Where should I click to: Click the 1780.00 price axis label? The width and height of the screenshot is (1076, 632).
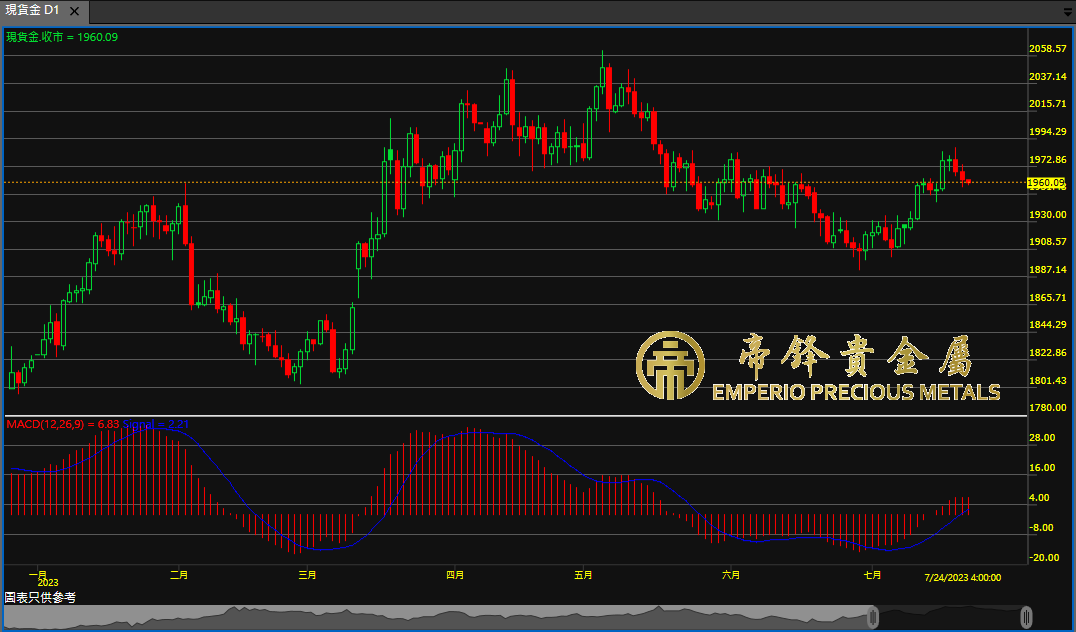pyautogui.click(x=1048, y=408)
